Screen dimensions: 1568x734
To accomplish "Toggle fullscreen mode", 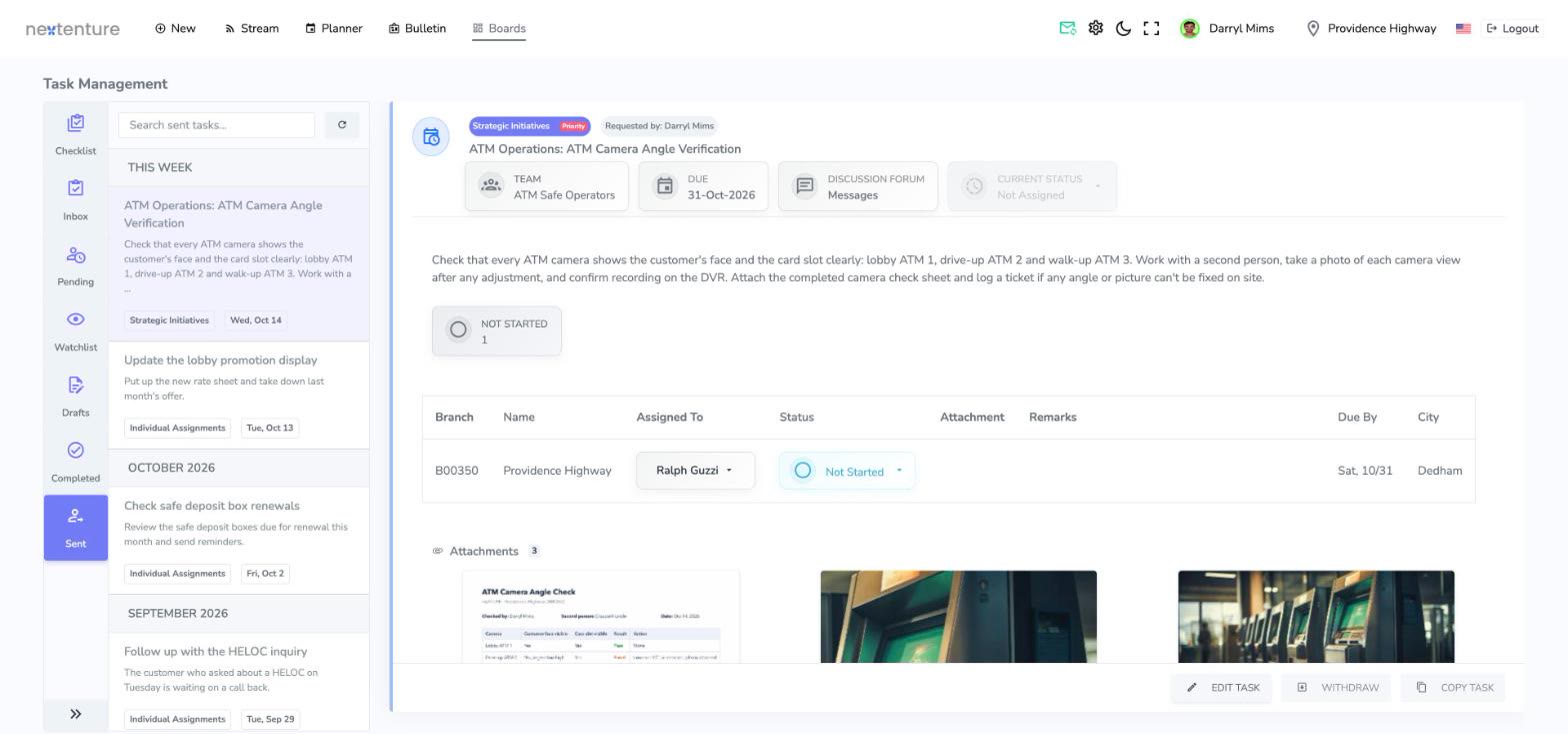I will point(1151,28).
